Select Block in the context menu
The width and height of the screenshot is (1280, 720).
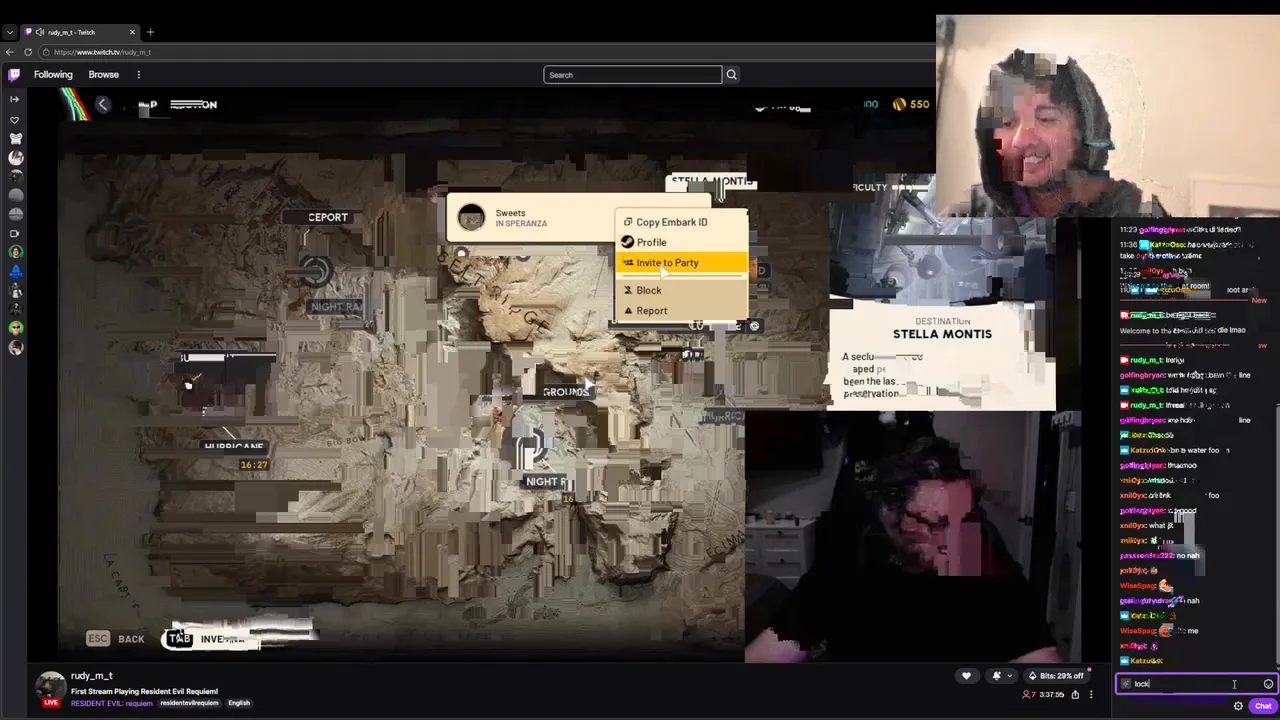pos(681,290)
